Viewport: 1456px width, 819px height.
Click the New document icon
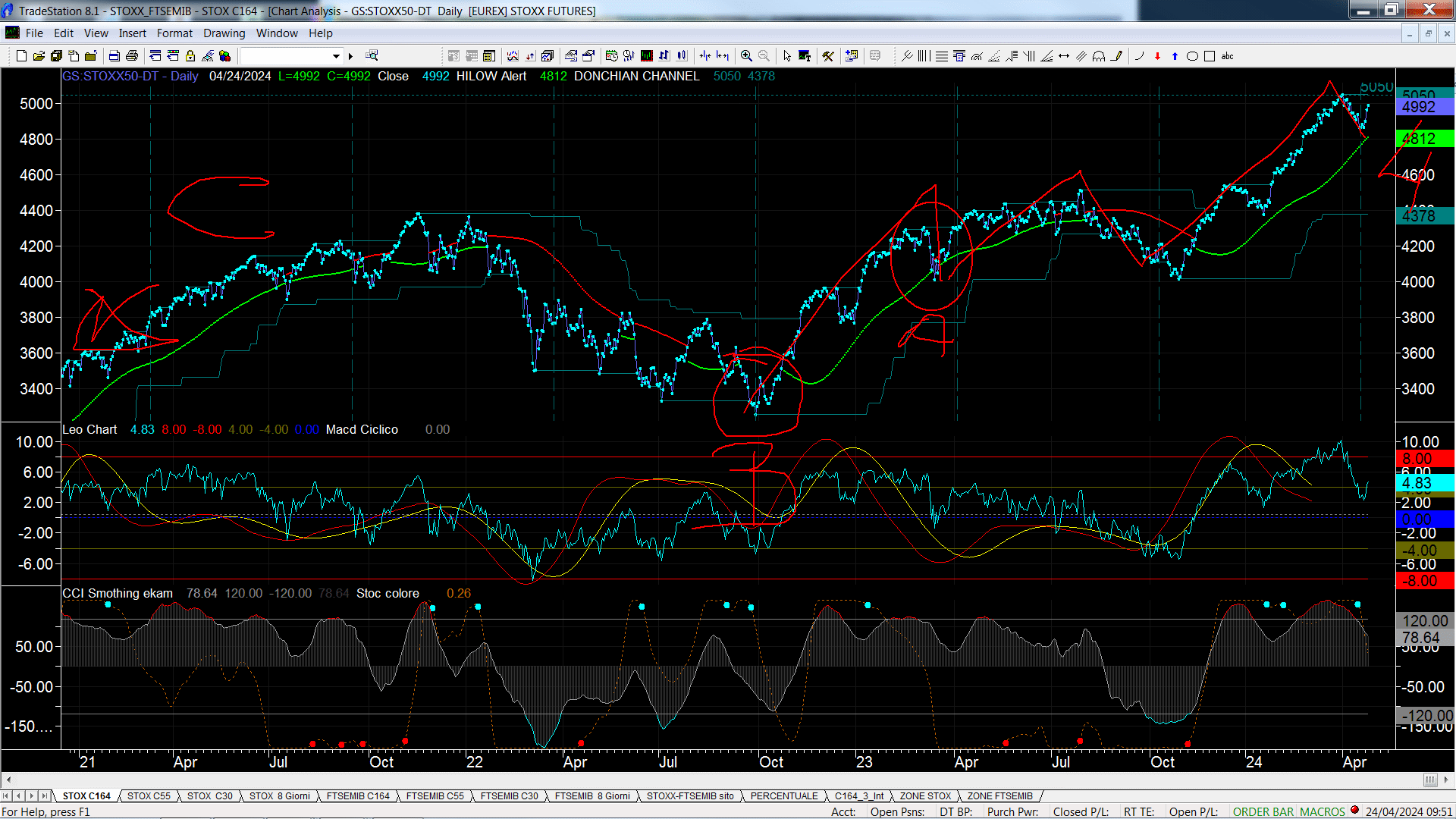(21, 55)
